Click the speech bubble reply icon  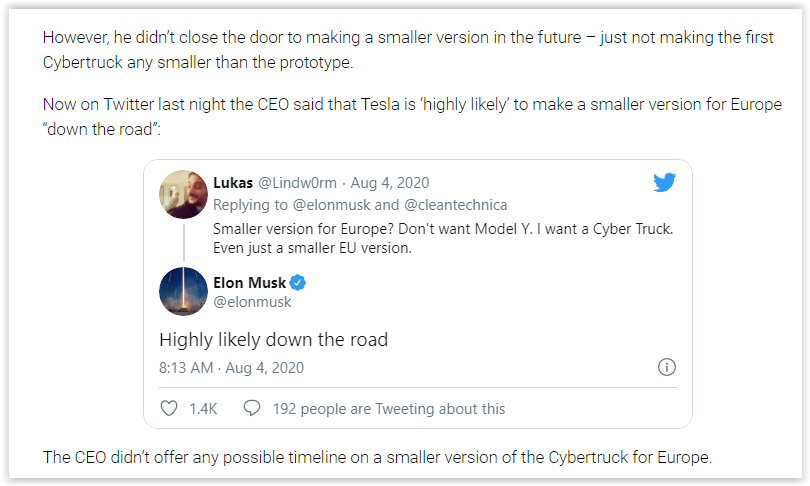tap(252, 408)
